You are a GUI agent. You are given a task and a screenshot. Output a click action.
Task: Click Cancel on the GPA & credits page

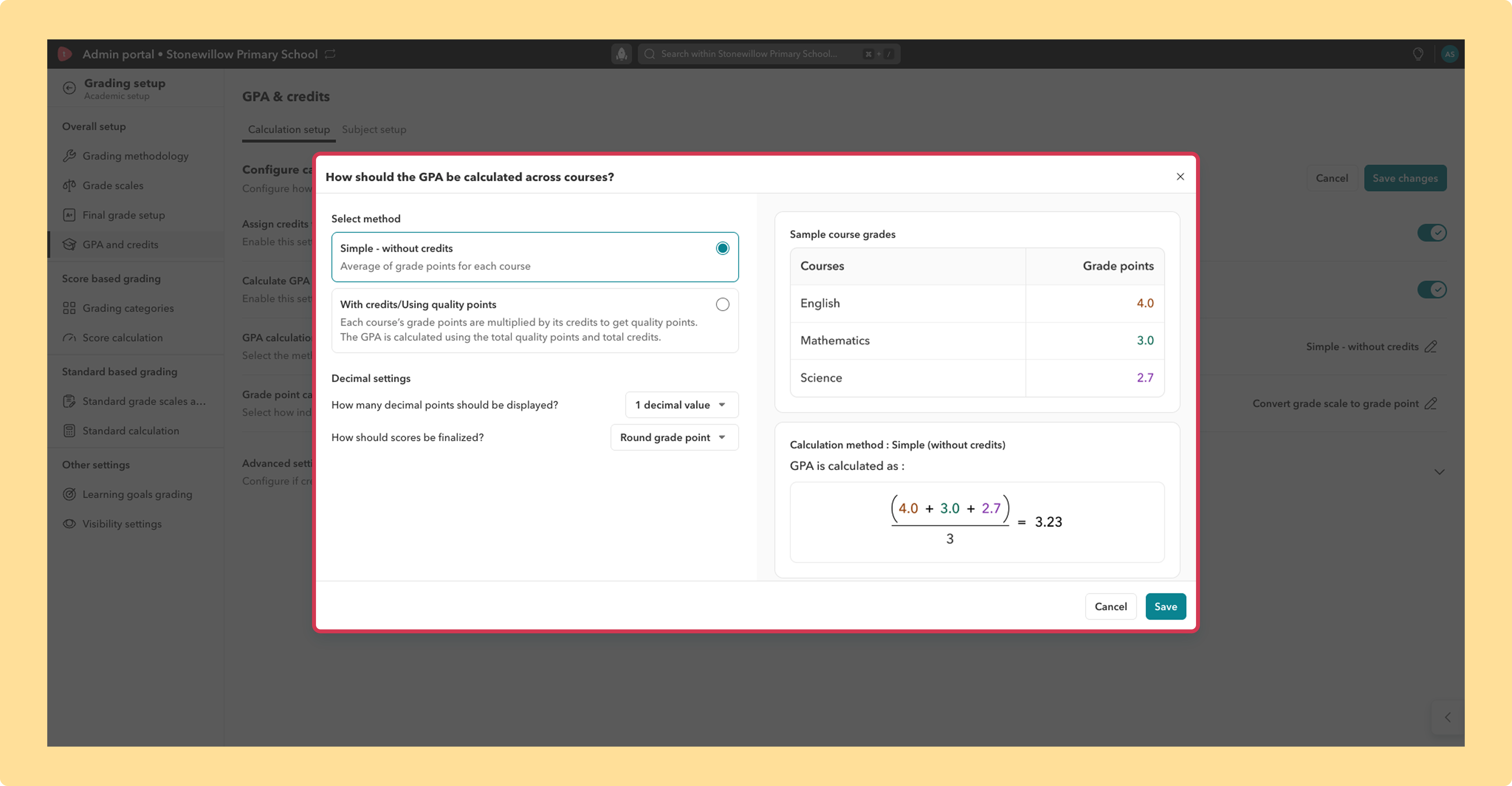pos(1332,178)
